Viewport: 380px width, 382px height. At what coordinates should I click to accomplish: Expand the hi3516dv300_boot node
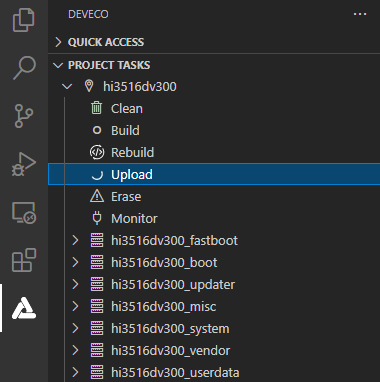[x=75, y=262]
